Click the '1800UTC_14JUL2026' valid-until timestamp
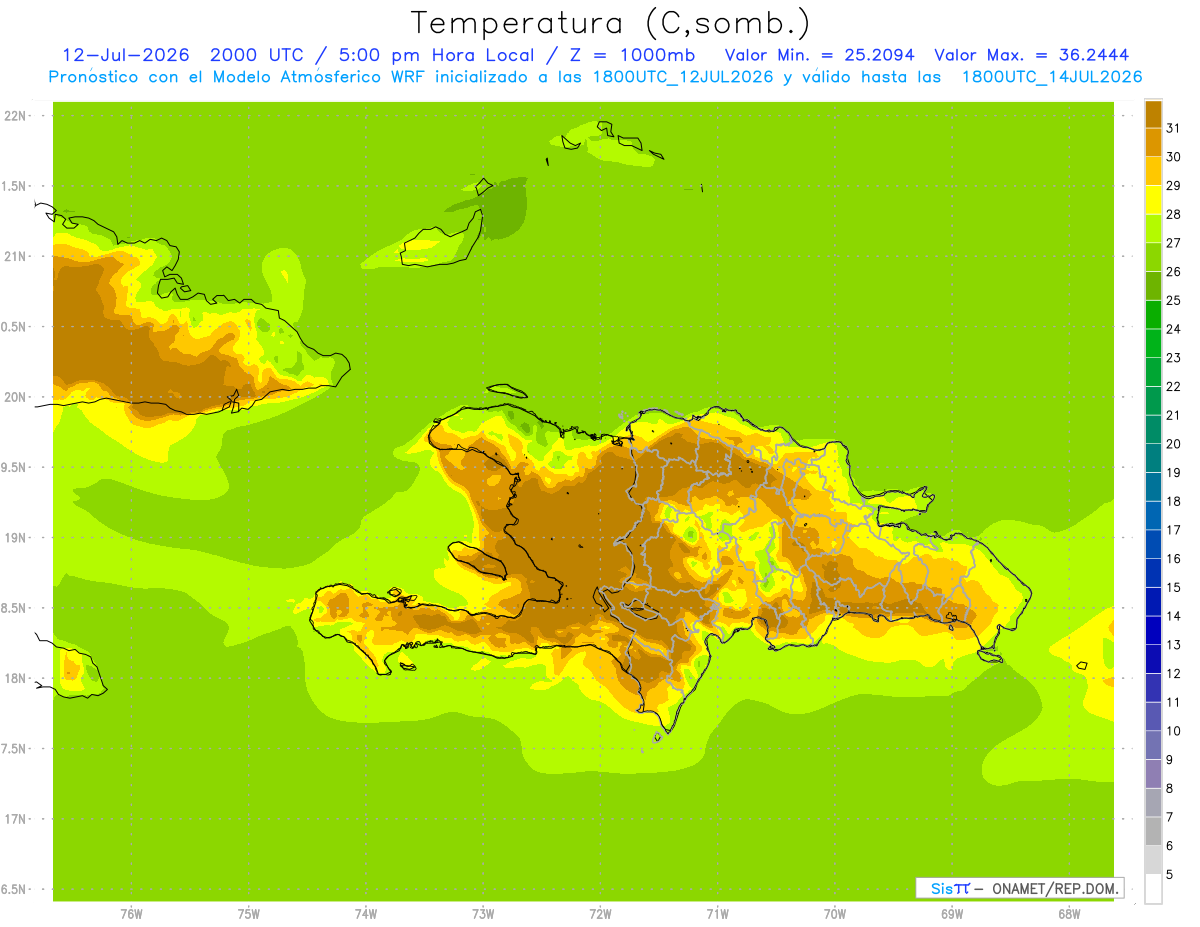 (x=1052, y=77)
